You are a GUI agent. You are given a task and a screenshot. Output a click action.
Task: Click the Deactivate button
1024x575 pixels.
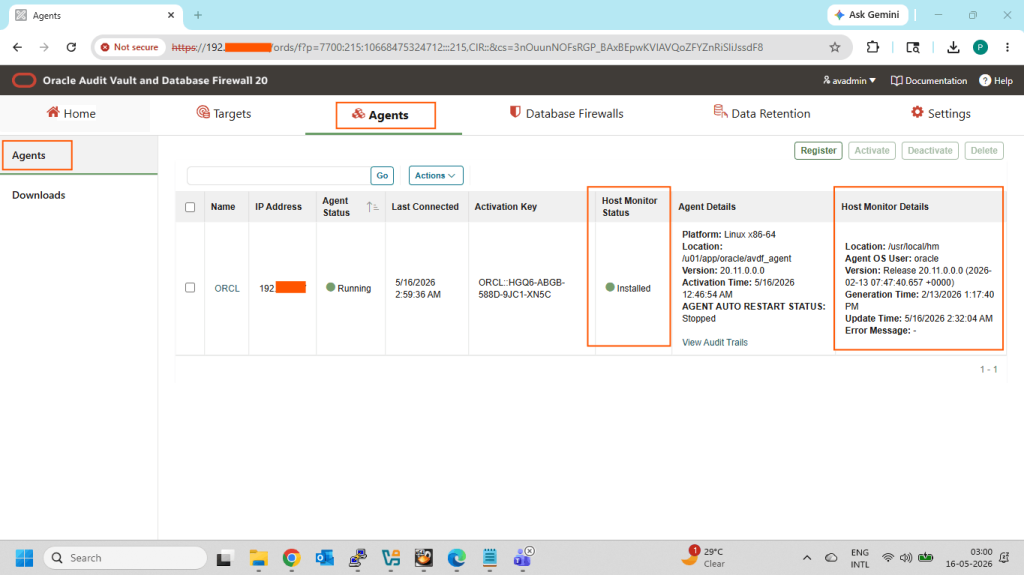[930, 150]
